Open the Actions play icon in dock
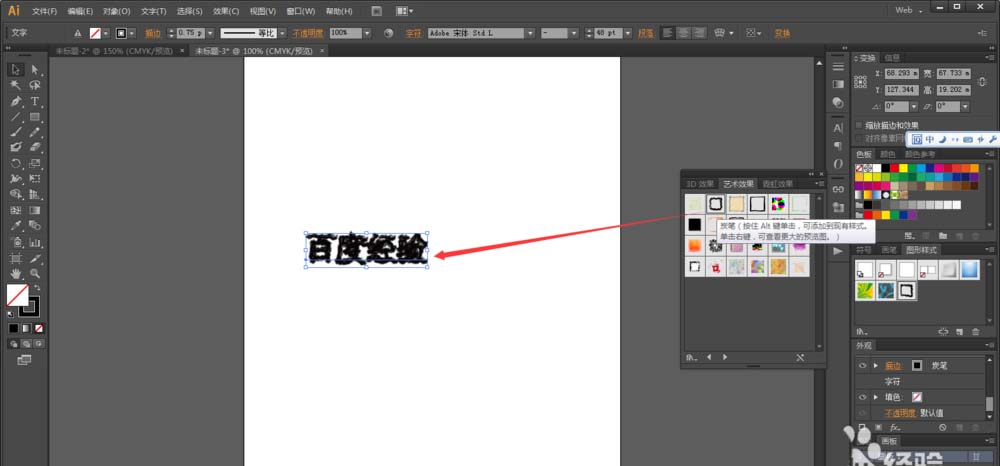This screenshot has width=1000, height=466. pos(838,251)
